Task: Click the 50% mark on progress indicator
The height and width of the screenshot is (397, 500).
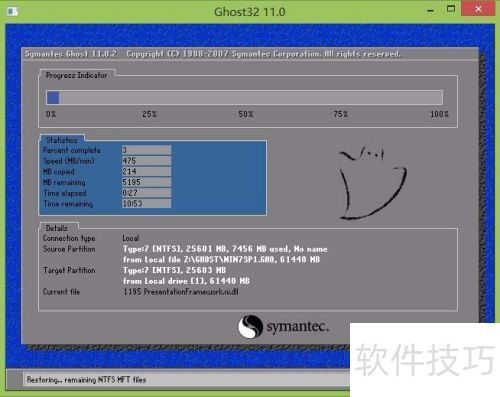Action: point(246,114)
